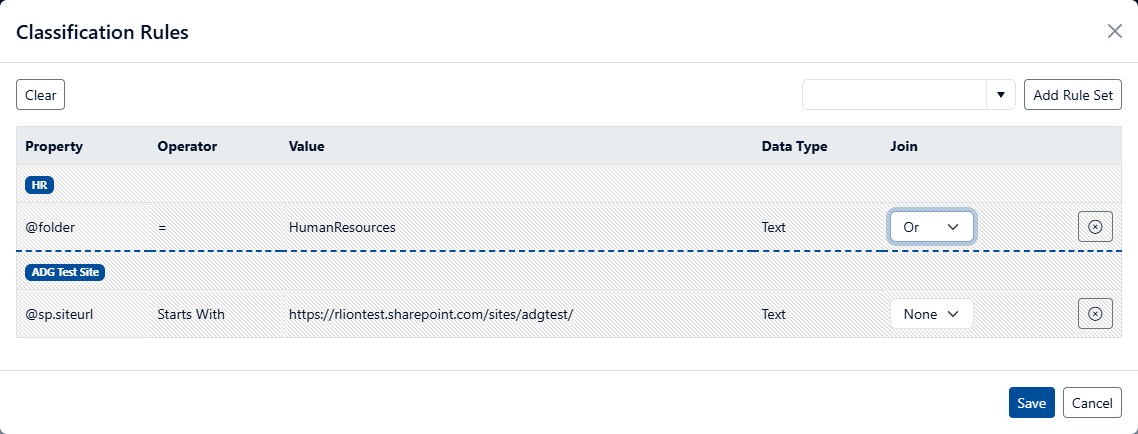This screenshot has width=1138, height=434.
Task: Click the @folder property cell
Action: pyautogui.click(x=50, y=227)
